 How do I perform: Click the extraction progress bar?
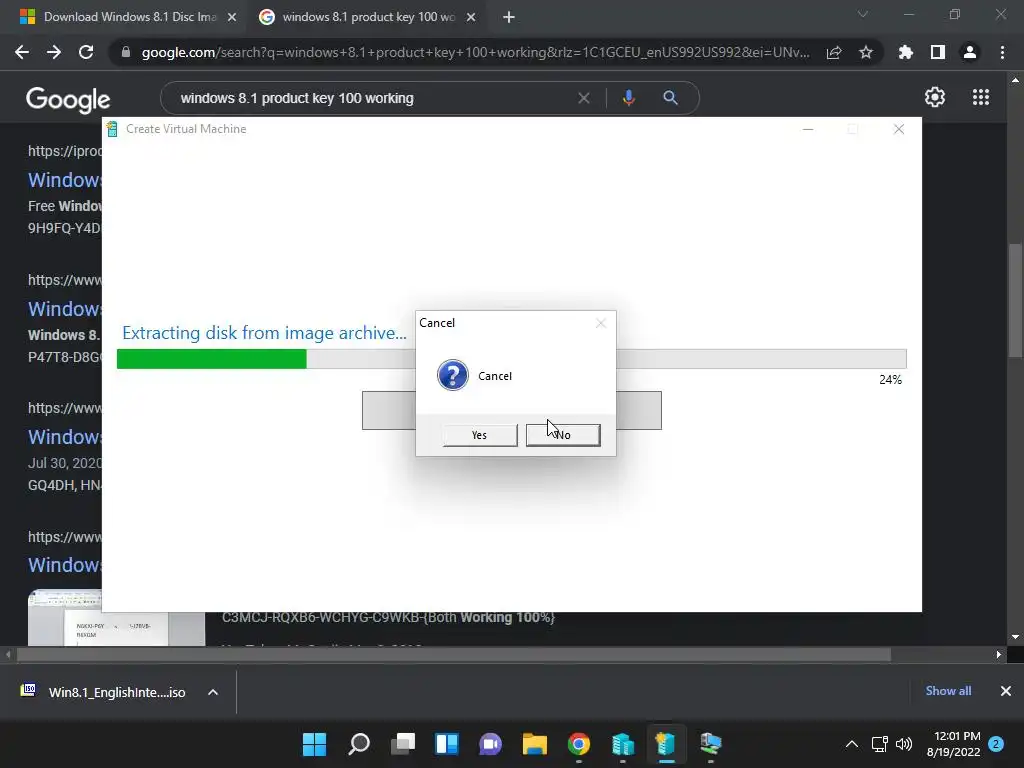(511, 359)
